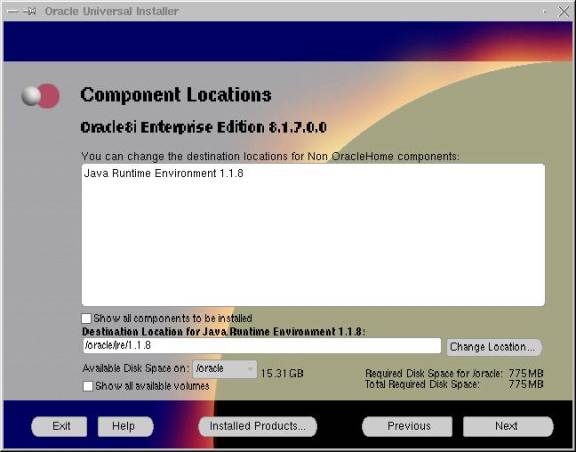Click the Component Locations heading
The height and width of the screenshot is (452, 576).
[176, 95]
